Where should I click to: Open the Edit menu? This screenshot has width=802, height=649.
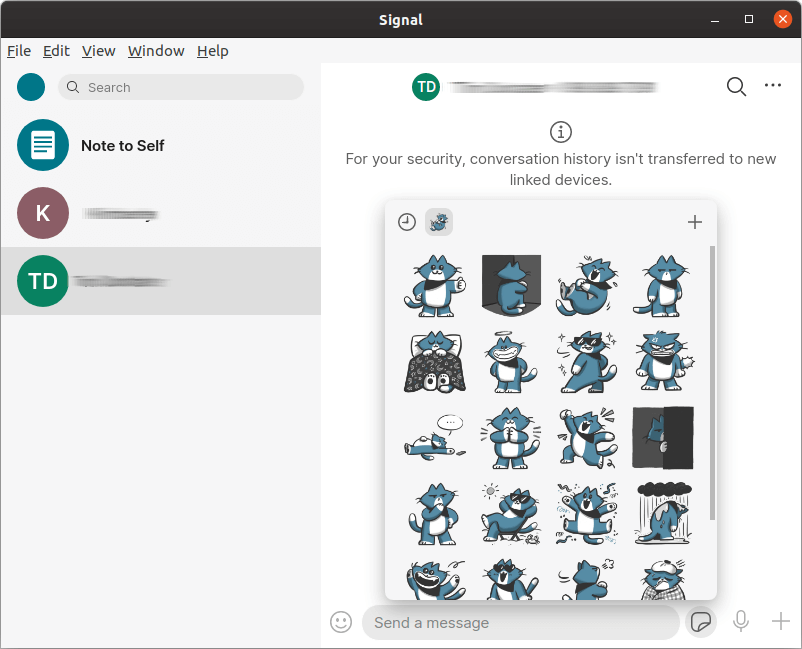click(56, 51)
